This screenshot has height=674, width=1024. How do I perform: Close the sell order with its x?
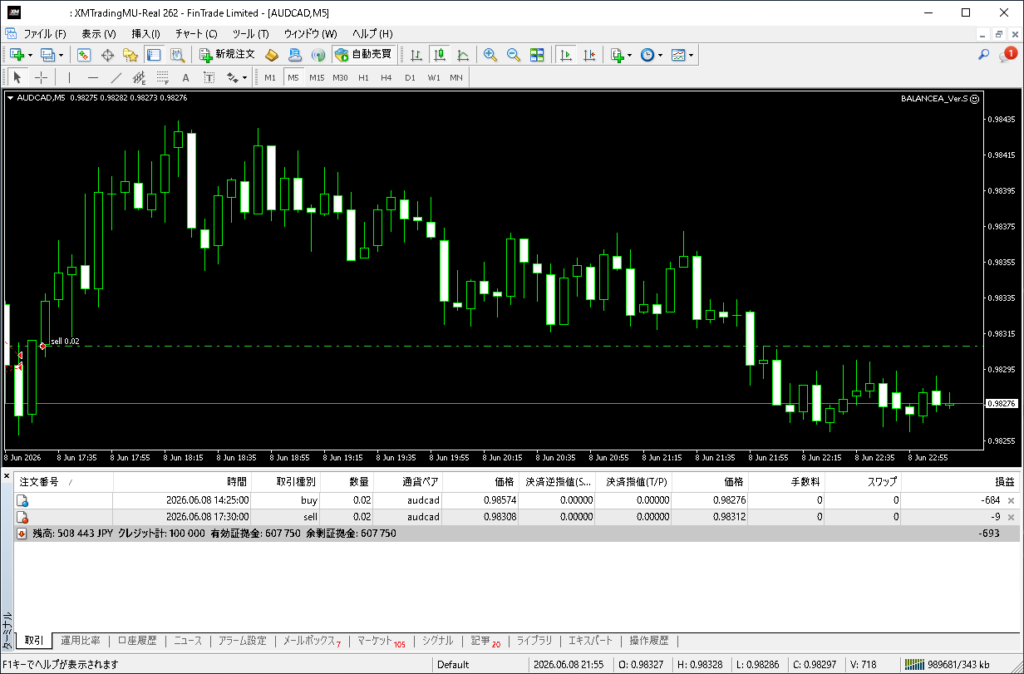pyautogui.click(x=1011, y=517)
